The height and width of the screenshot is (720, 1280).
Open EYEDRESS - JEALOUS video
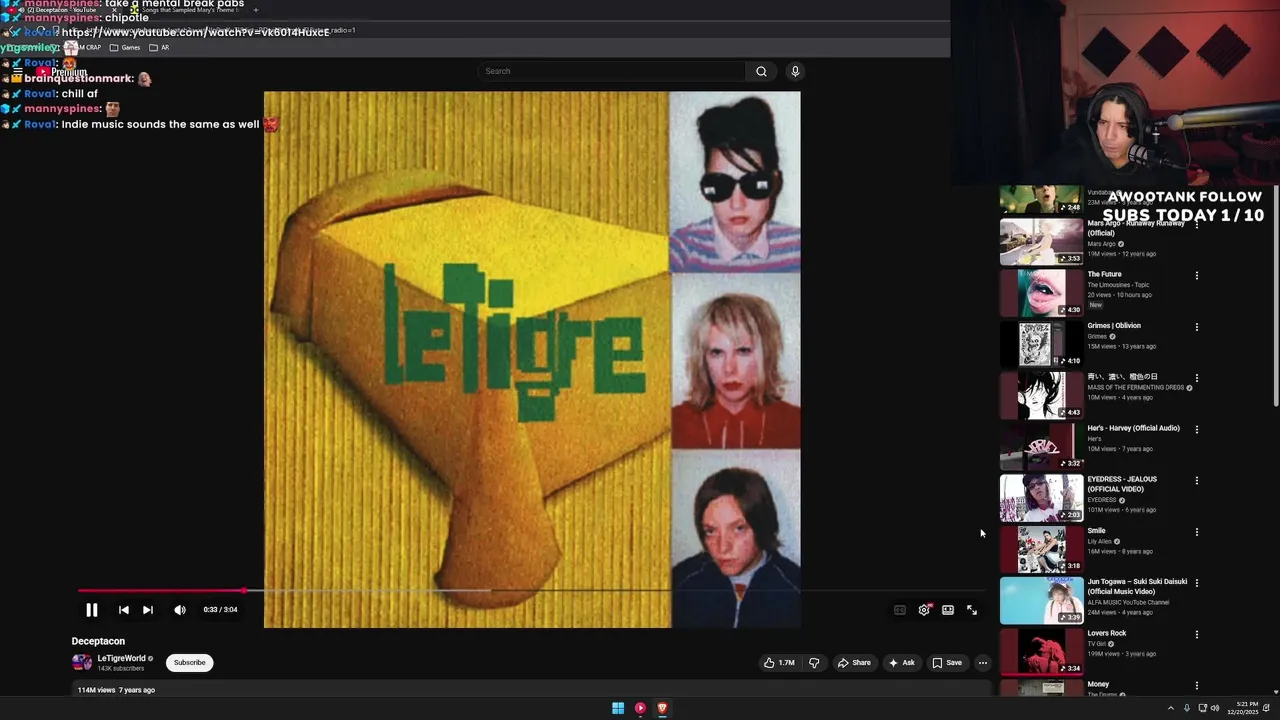(1041, 497)
